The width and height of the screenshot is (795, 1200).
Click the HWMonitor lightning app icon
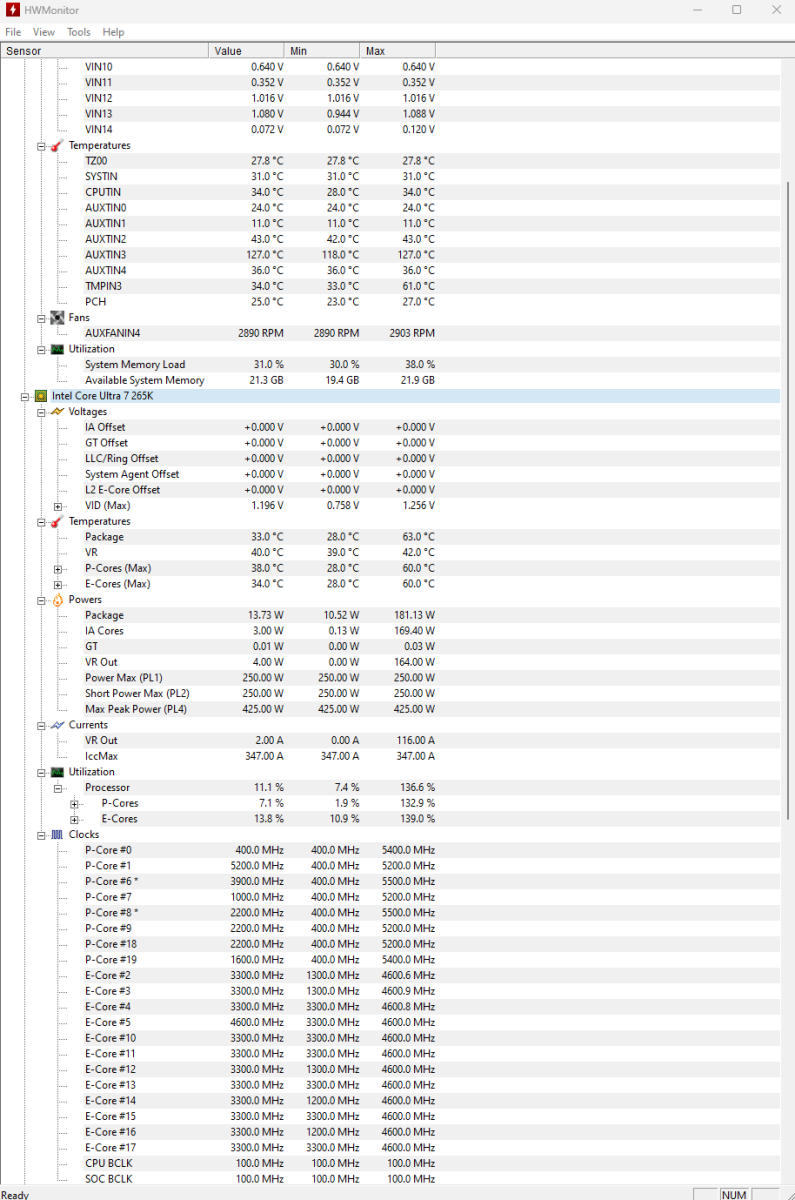[x=11, y=9]
